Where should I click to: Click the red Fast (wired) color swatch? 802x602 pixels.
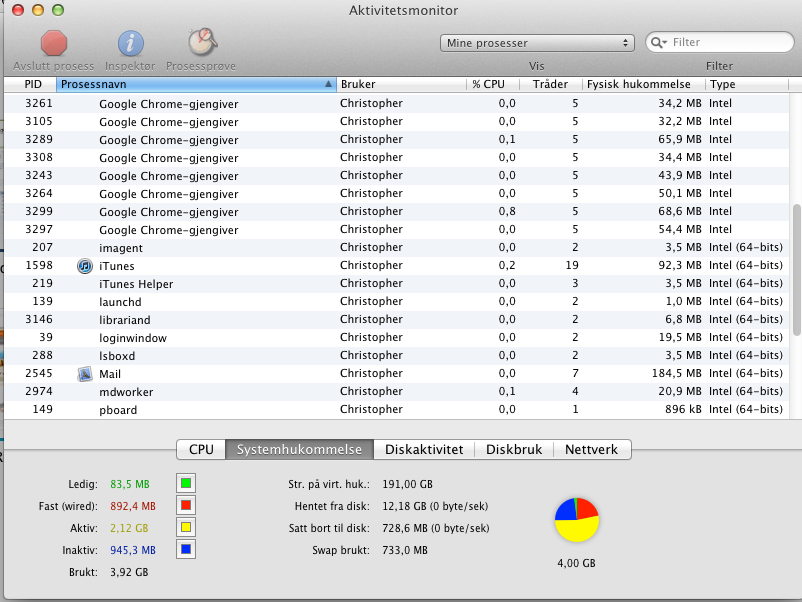click(186, 505)
